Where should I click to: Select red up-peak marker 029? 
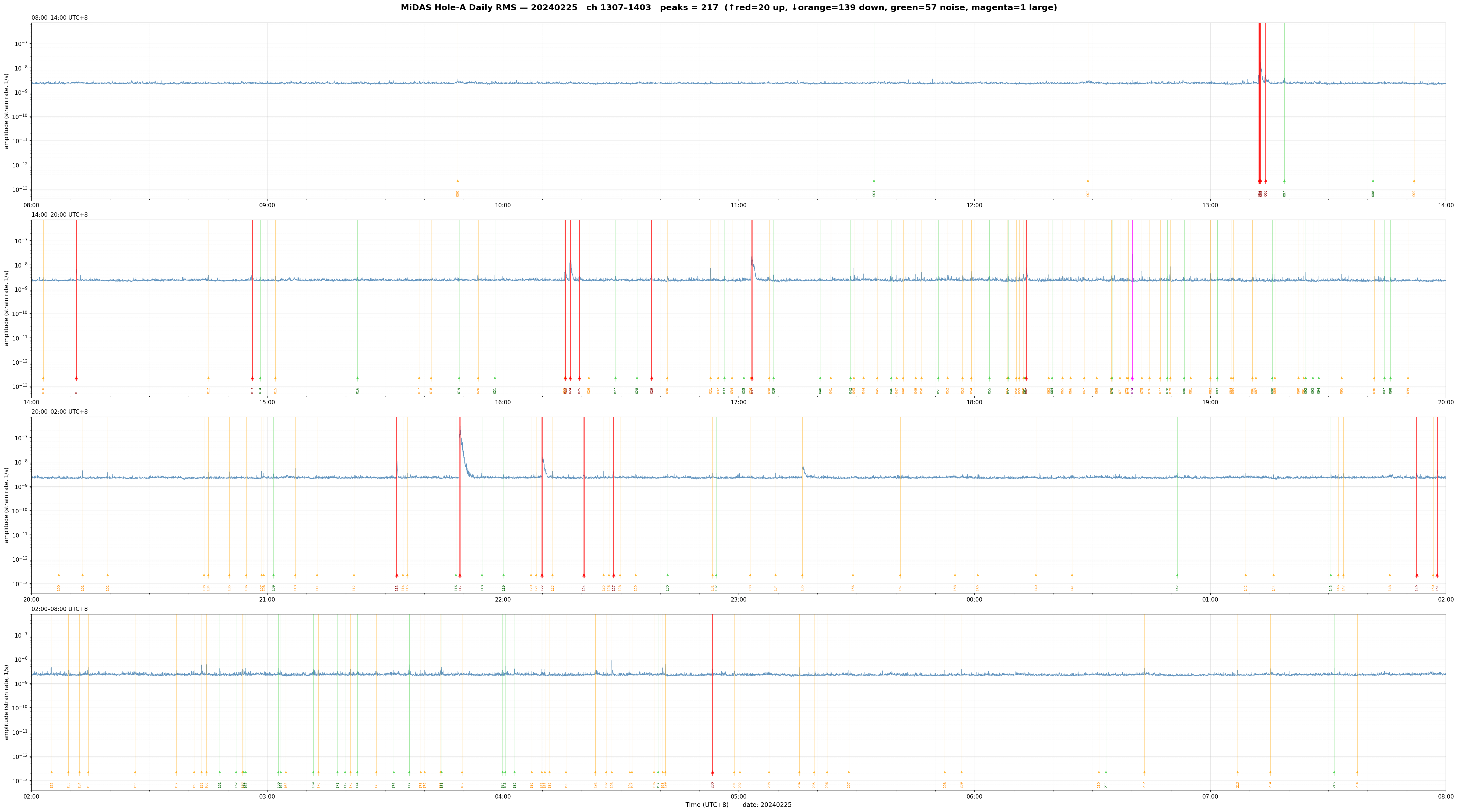pos(651,378)
